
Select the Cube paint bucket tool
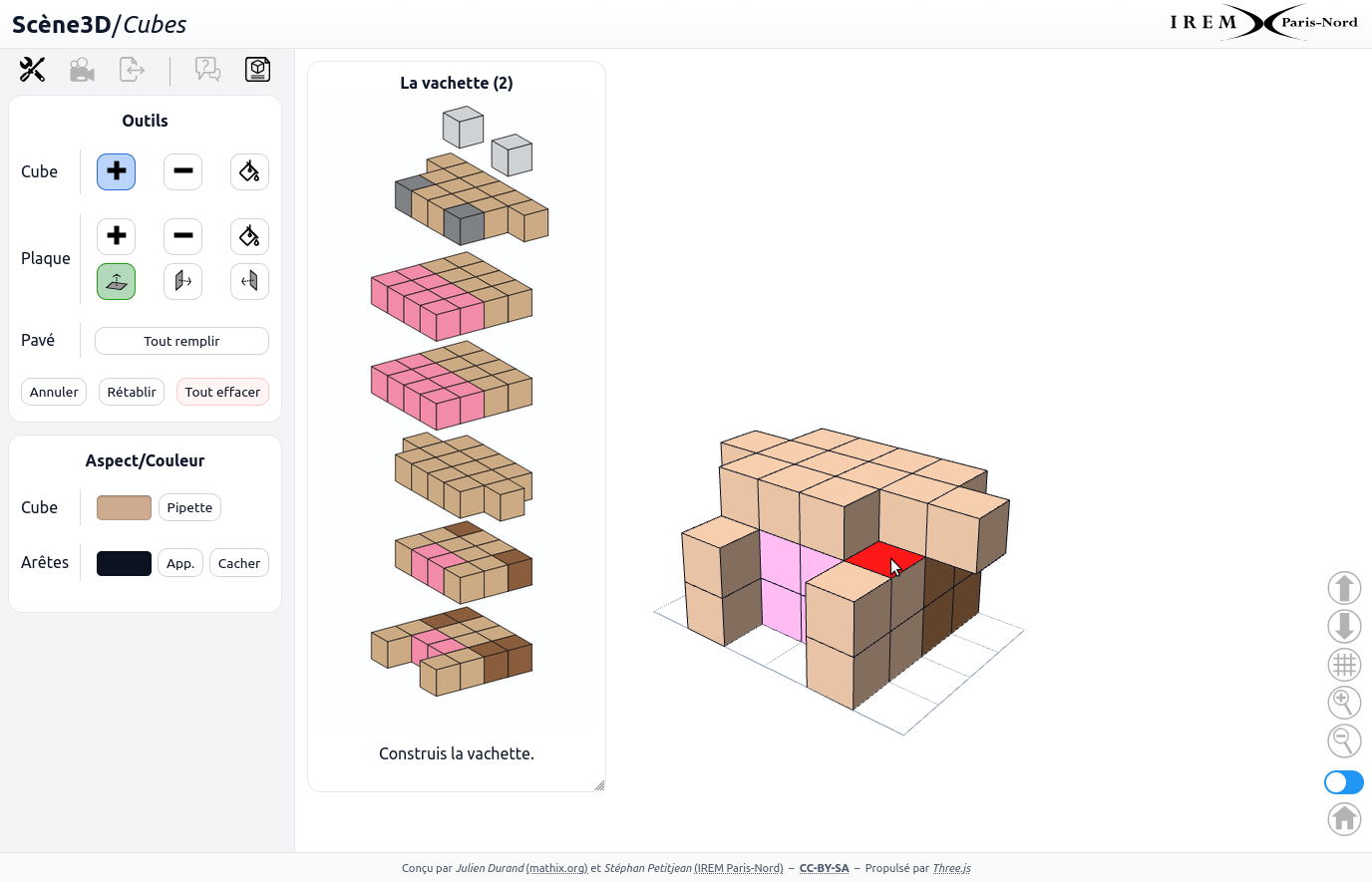(249, 171)
